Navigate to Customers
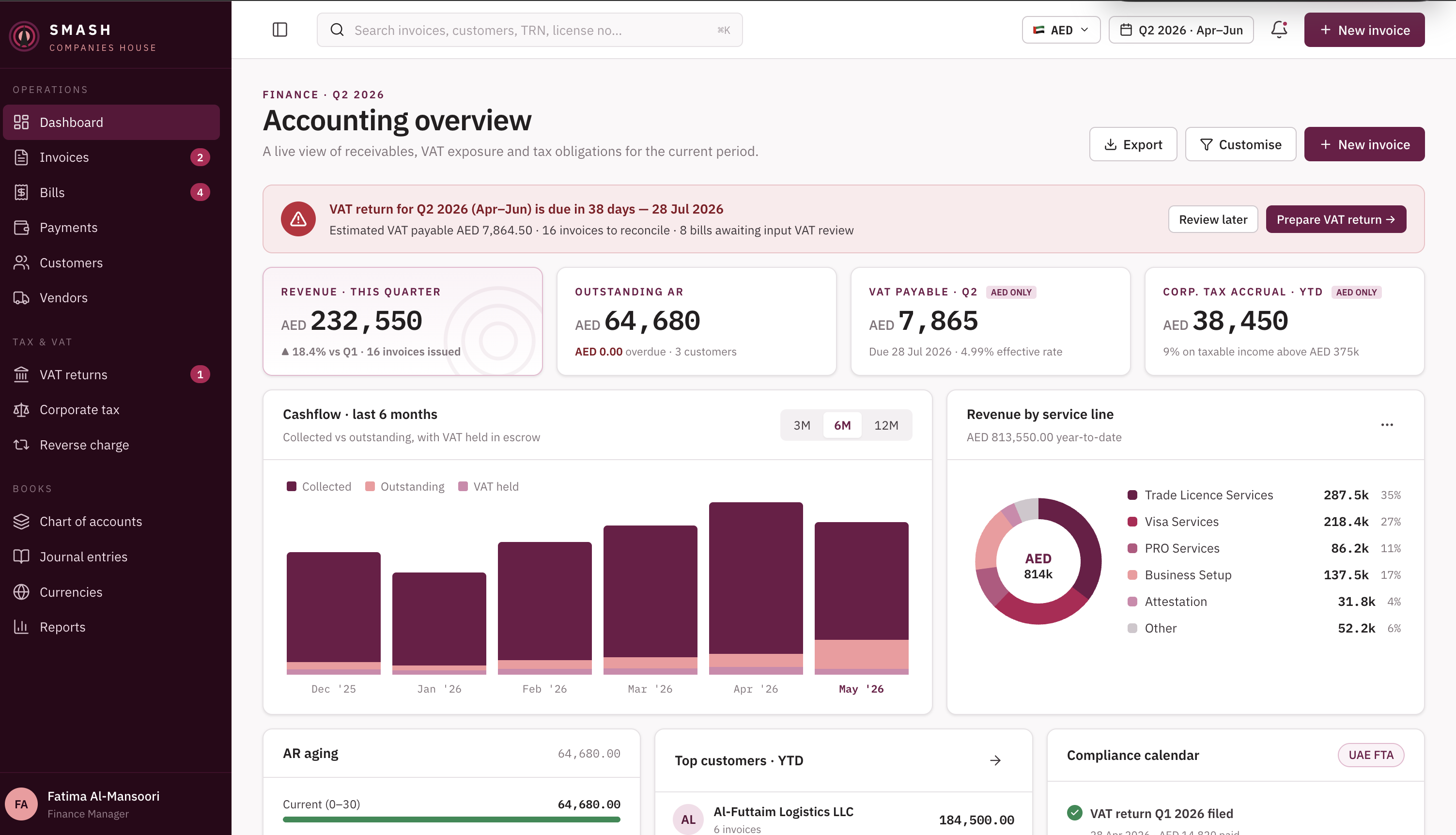This screenshot has height=835, width=1456. click(111, 263)
